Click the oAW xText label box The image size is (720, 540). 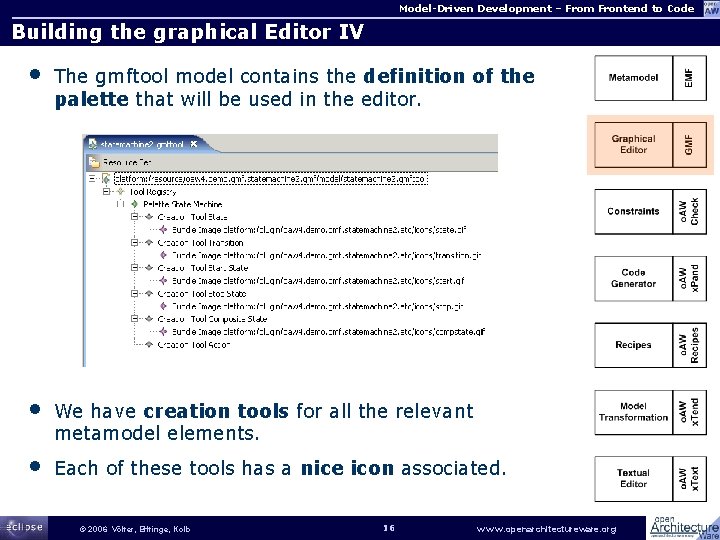(x=689, y=478)
